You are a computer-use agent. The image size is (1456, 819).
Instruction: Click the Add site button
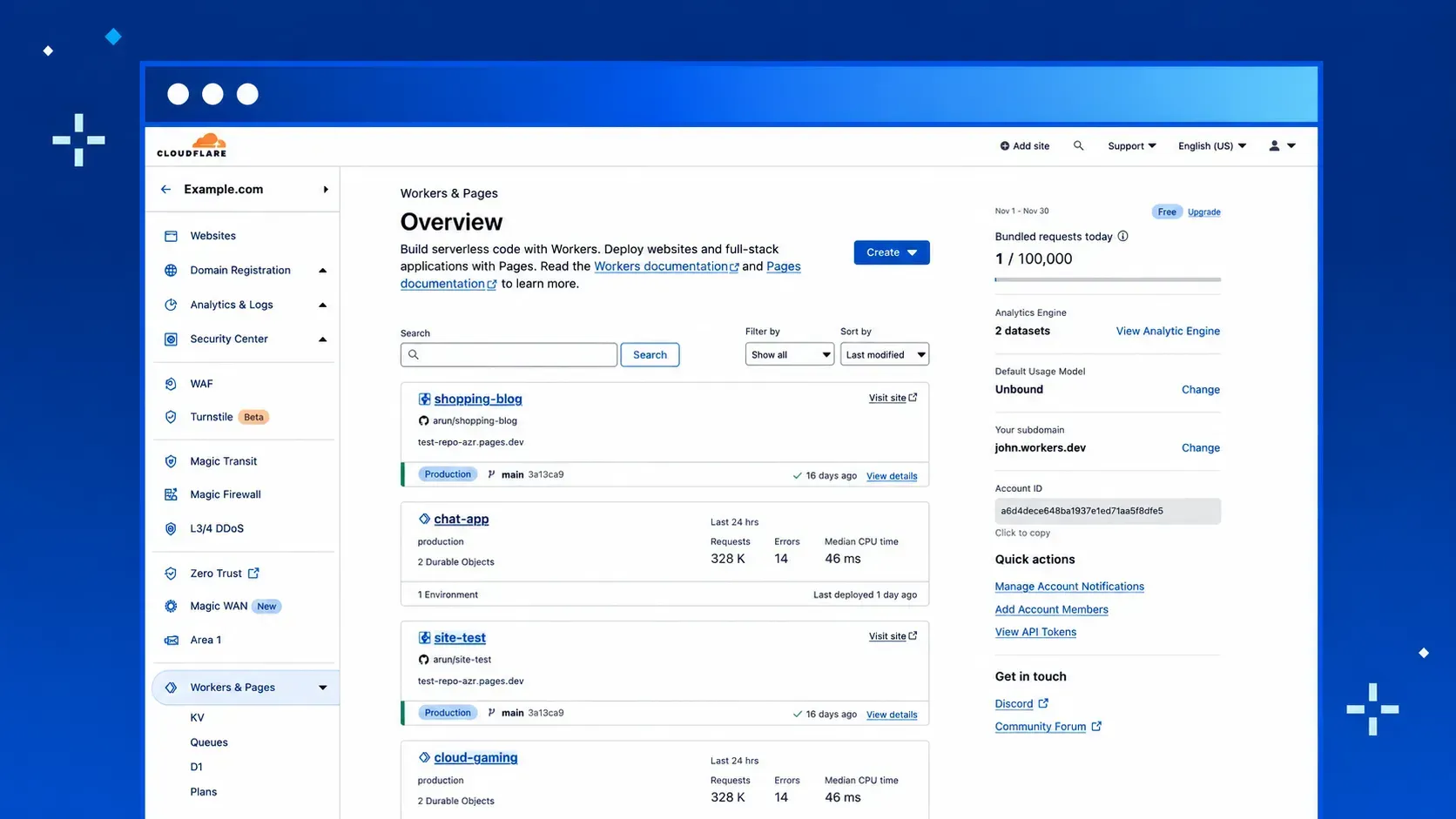pyautogui.click(x=1025, y=145)
